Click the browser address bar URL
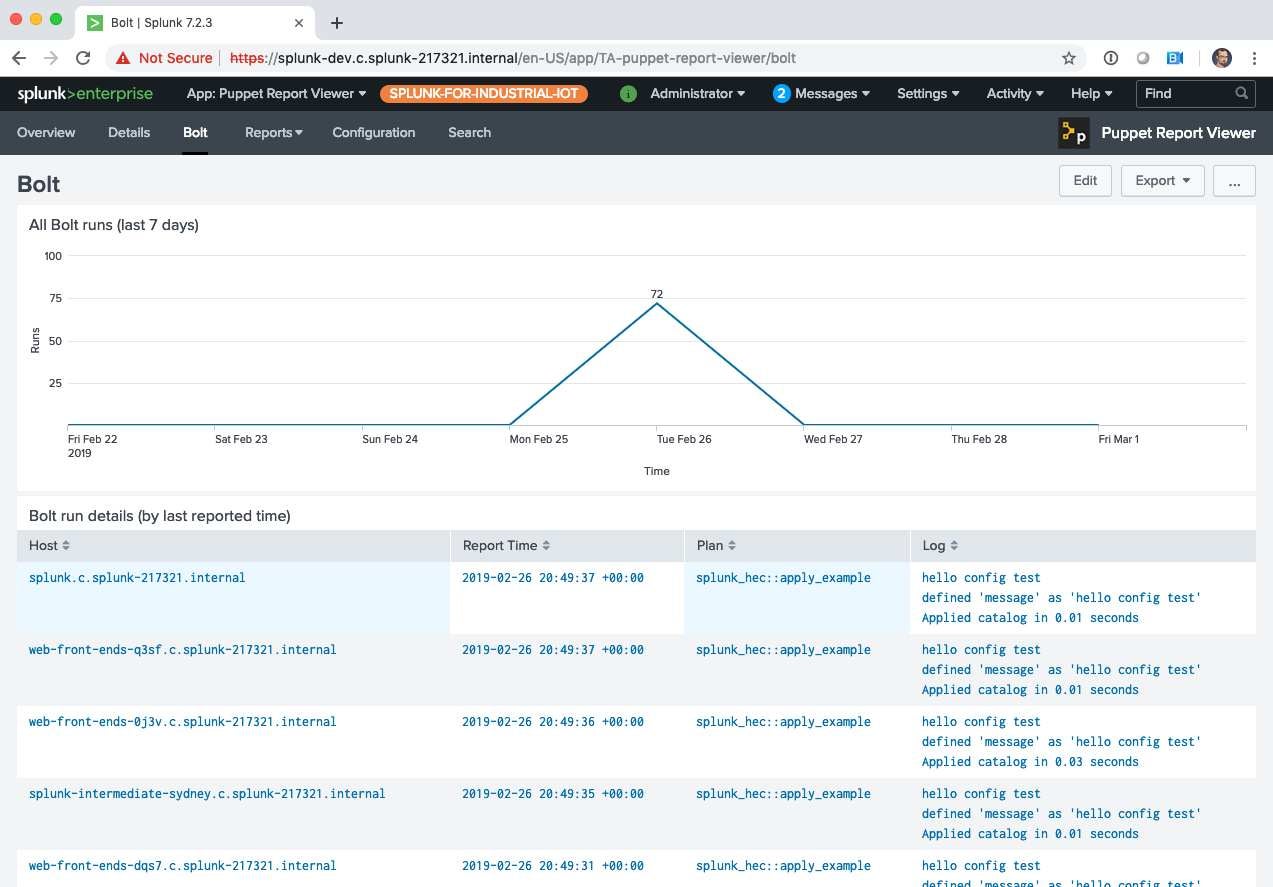Image resolution: width=1273 pixels, height=887 pixels. pyautogui.click(x=513, y=58)
